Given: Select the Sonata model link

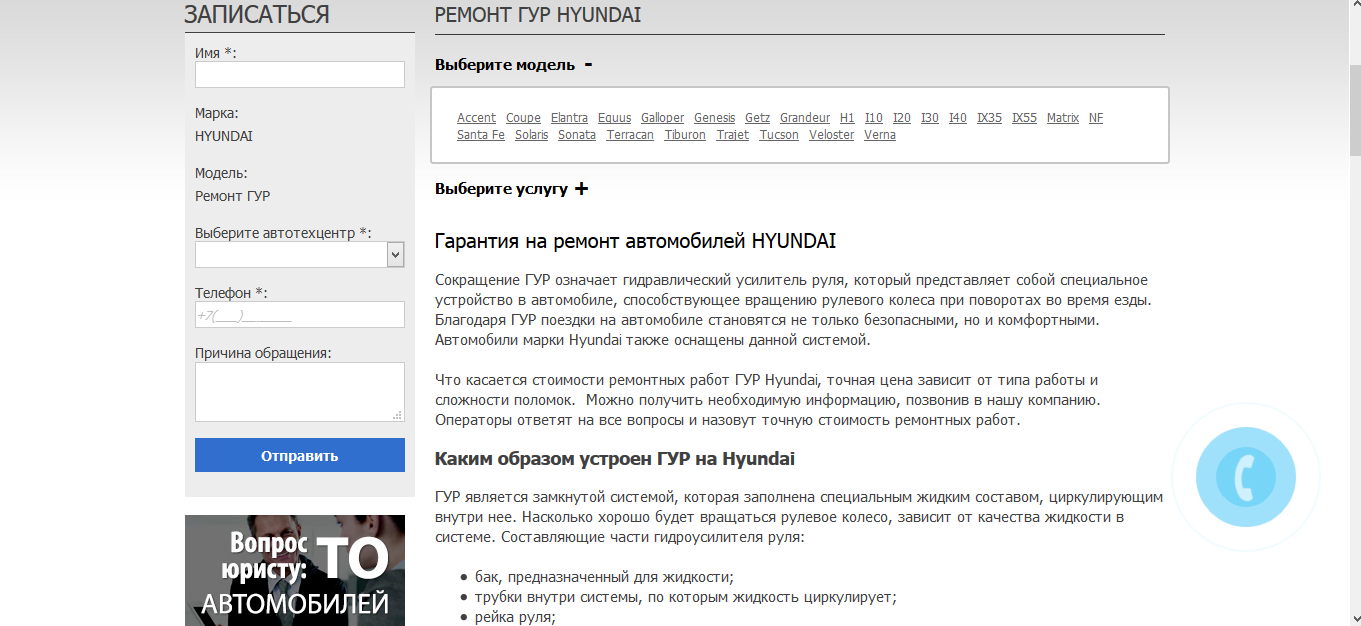Looking at the screenshot, I should coord(577,135).
